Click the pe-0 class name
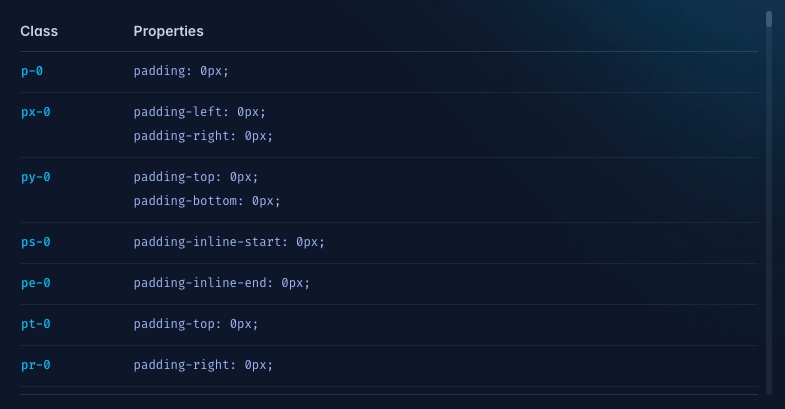 [x=35, y=283]
